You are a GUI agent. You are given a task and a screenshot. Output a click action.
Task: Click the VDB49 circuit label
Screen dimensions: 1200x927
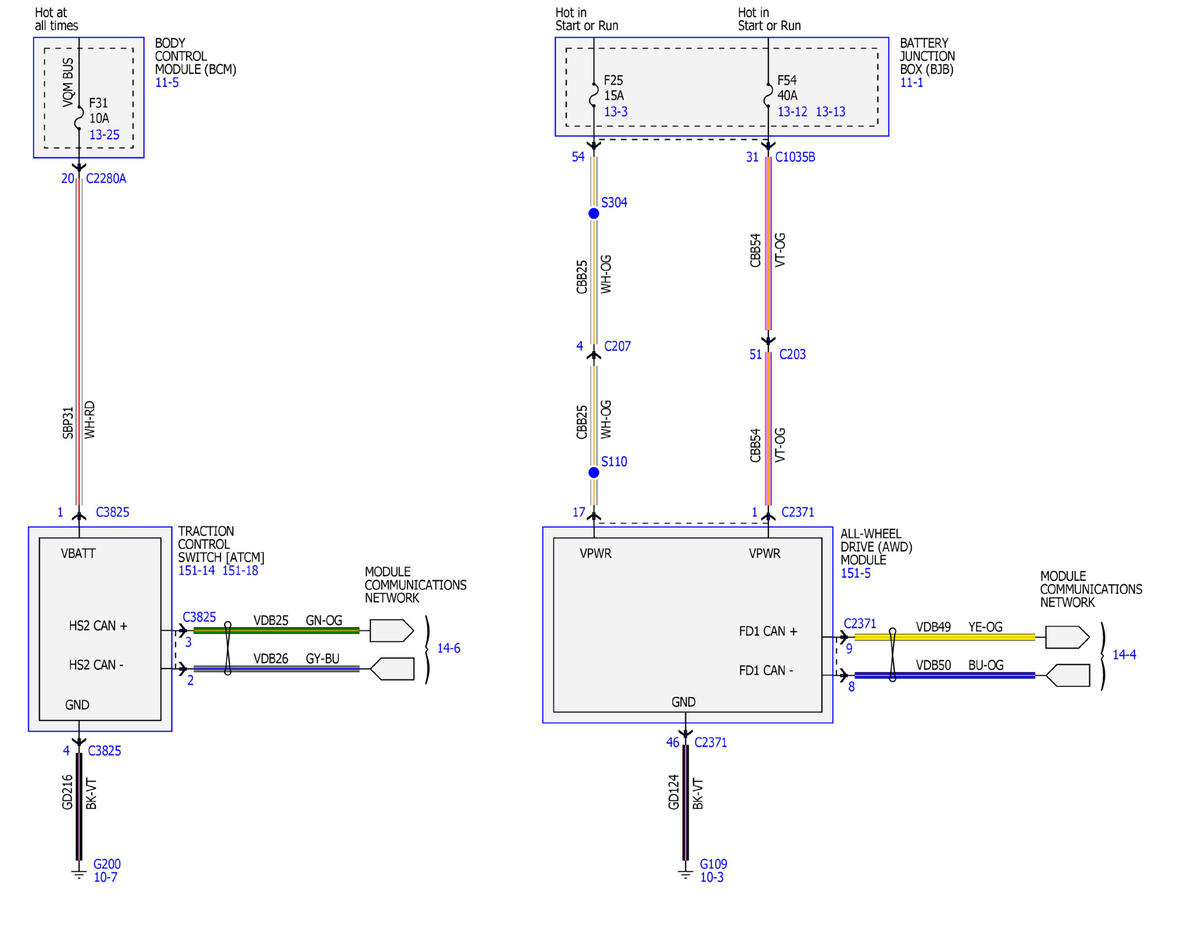[x=935, y=627]
